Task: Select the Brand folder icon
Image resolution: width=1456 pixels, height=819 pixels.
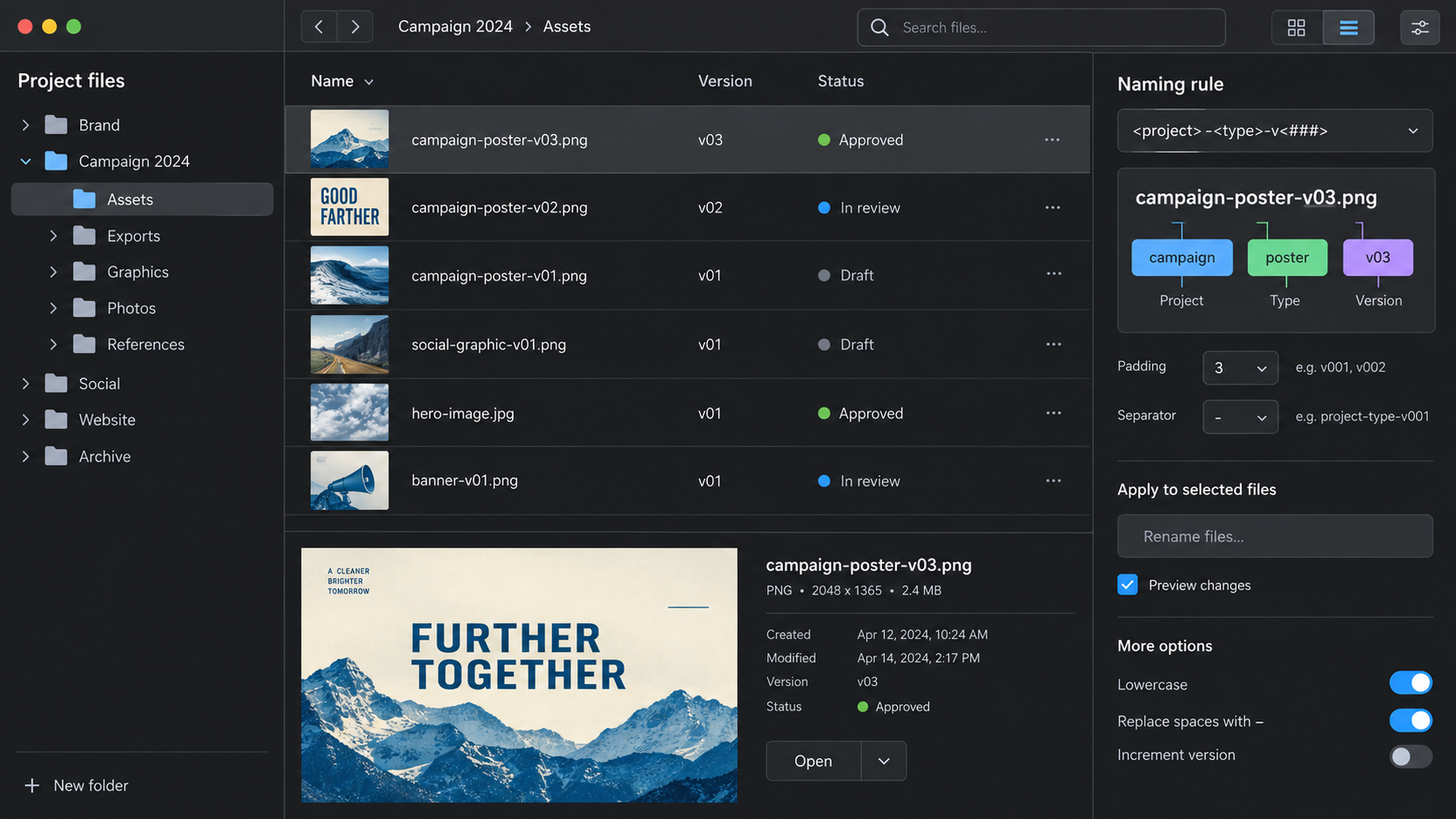Action: pos(56,125)
